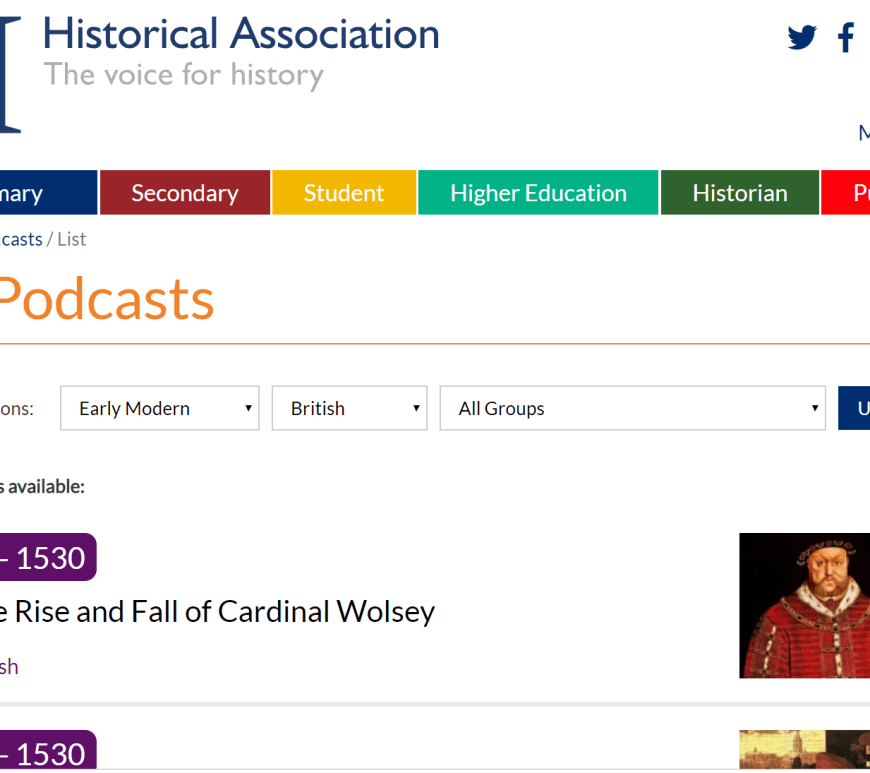This screenshot has width=870, height=773.
Task: Open the British region dropdown
Action: tap(349, 408)
